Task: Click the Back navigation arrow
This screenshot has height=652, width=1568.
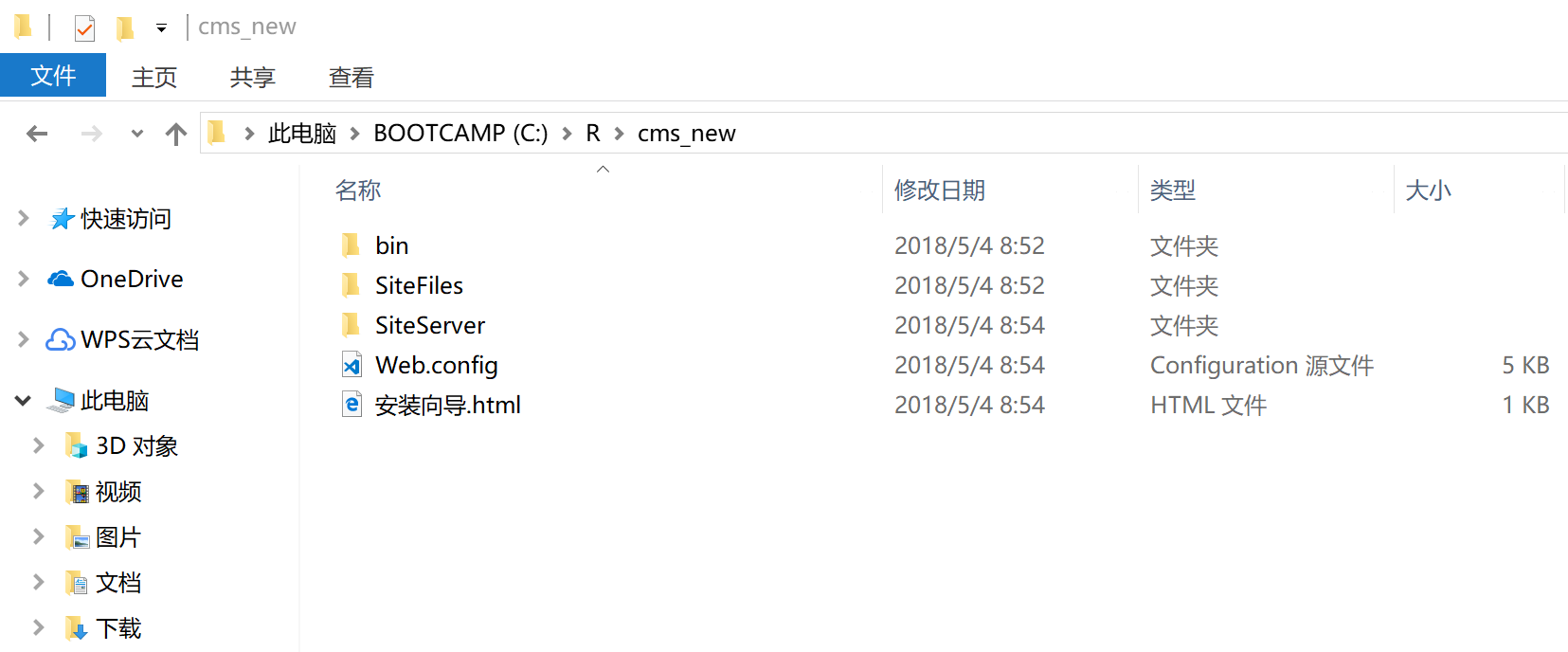Action: click(37, 134)
